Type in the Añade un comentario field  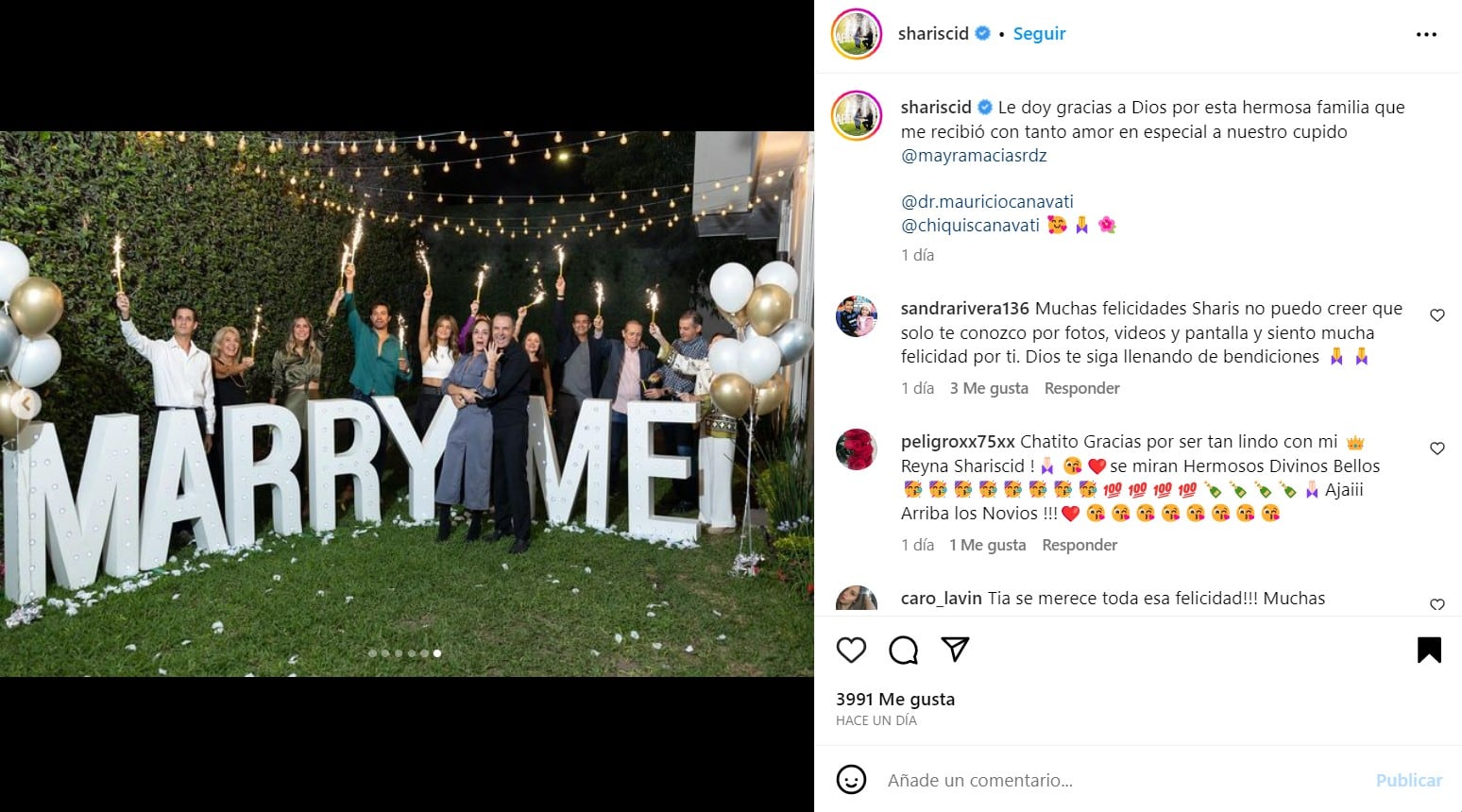tap(1114, 780)
